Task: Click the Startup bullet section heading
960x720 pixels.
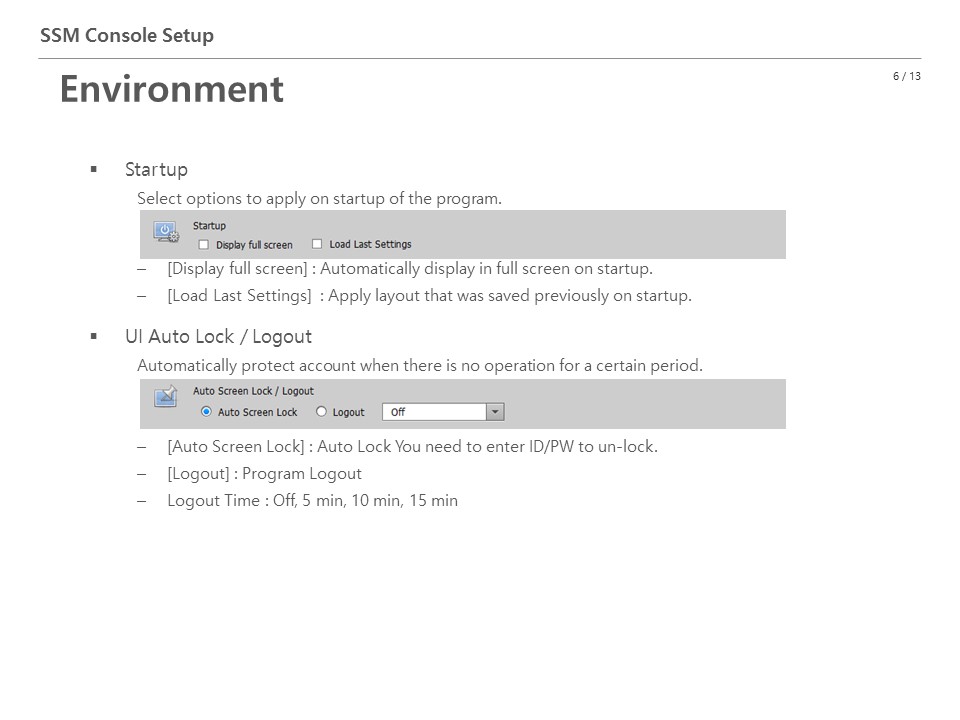Action: pyautogui.click(x=156, y=170)
